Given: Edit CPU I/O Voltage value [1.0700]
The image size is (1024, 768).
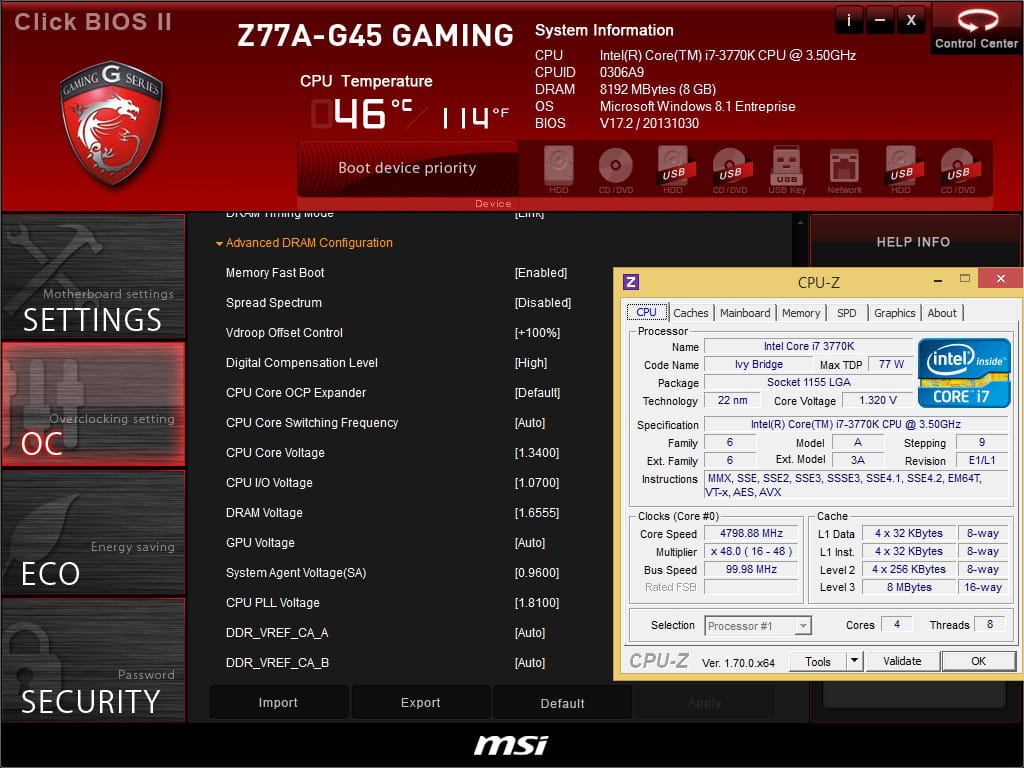Looking at the screenshot, I should click(537, 483).
